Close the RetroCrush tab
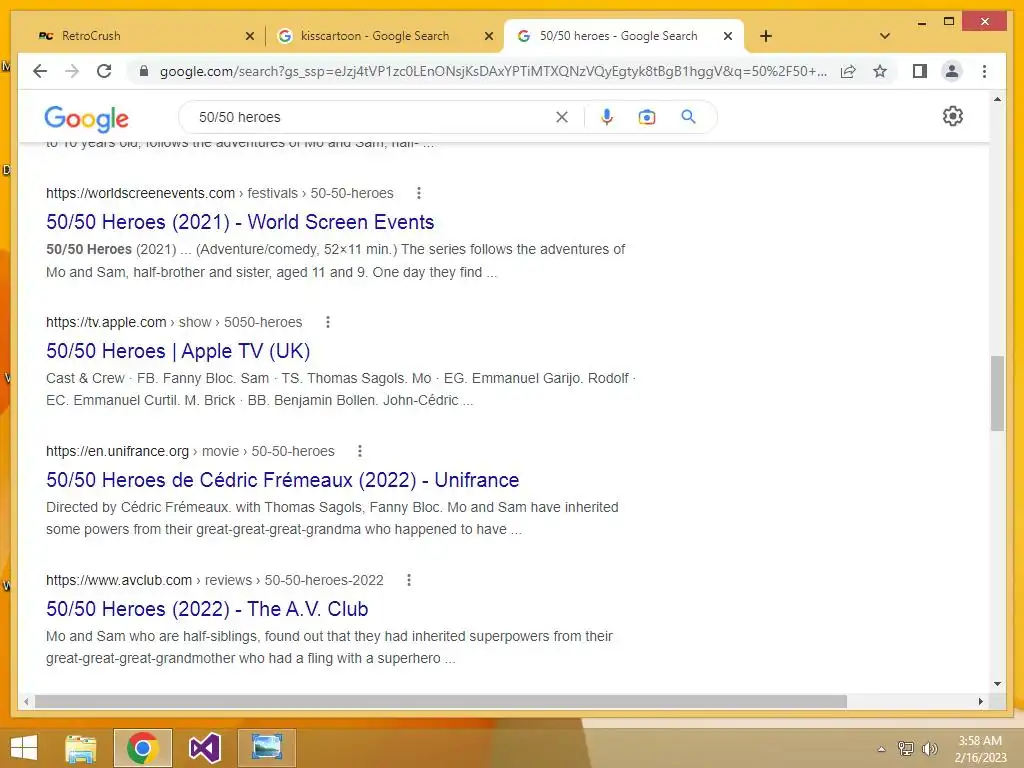1024x768 pixels. coord(249,37)
